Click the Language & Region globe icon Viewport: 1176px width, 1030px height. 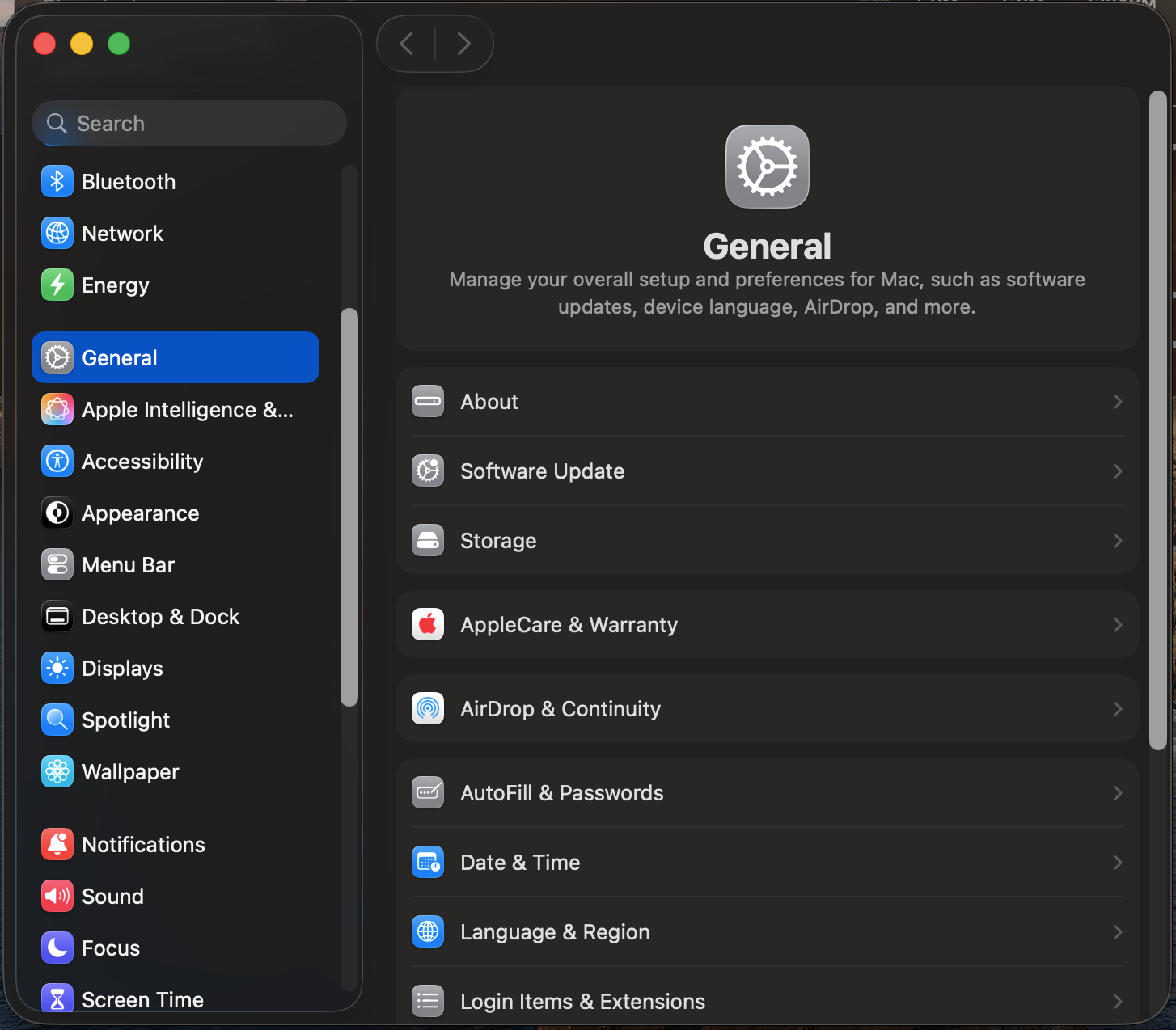pyautogui.click(x=428, y=932)
